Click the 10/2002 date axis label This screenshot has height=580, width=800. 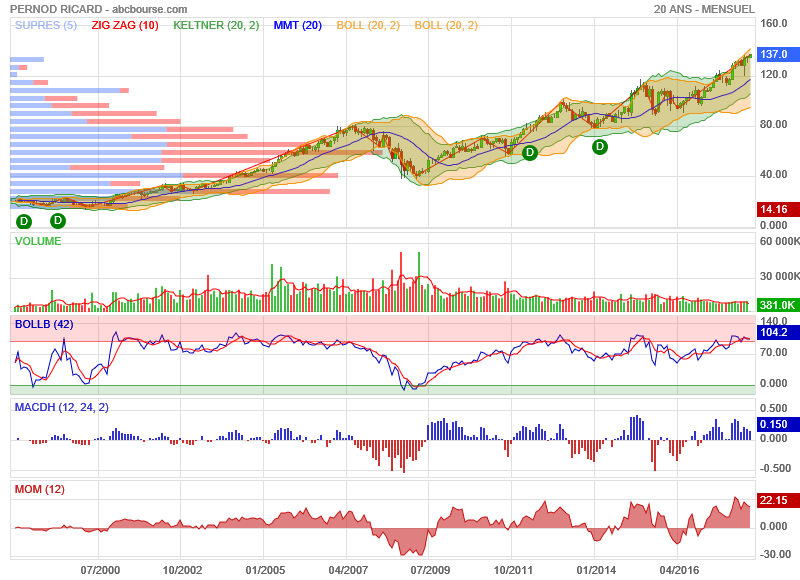182,570
